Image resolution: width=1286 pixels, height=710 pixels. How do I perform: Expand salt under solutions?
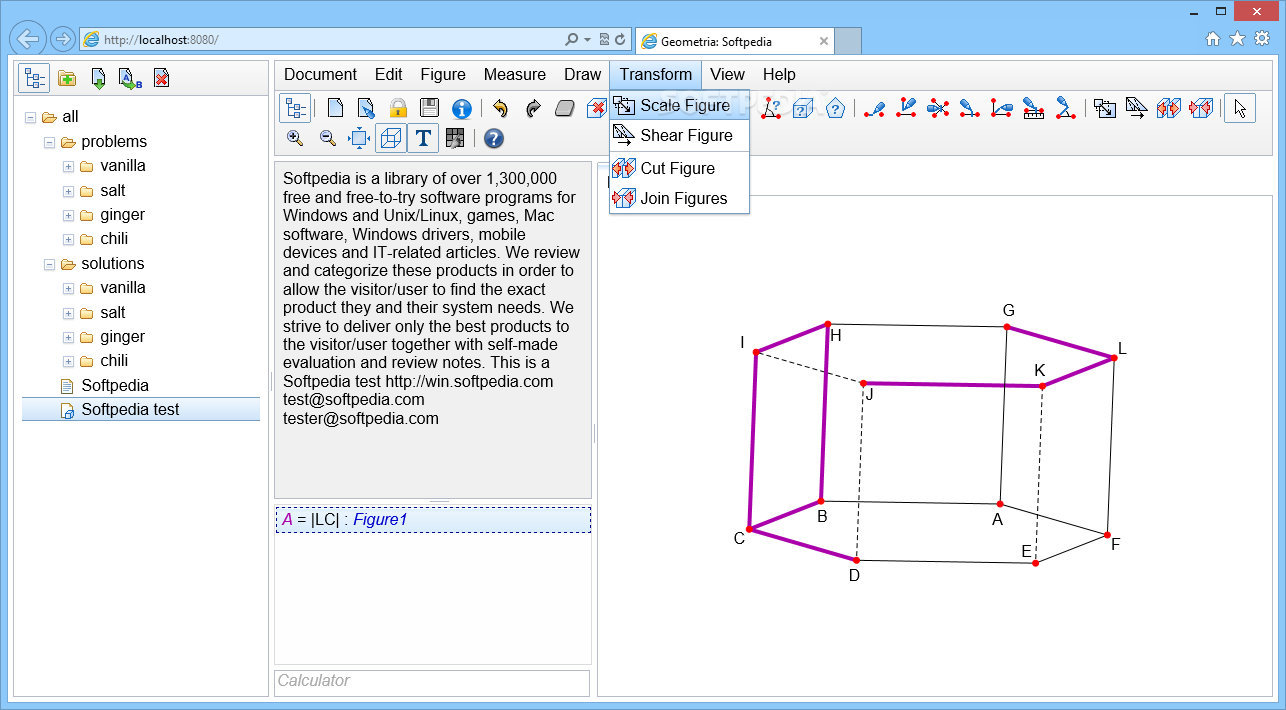68,313
